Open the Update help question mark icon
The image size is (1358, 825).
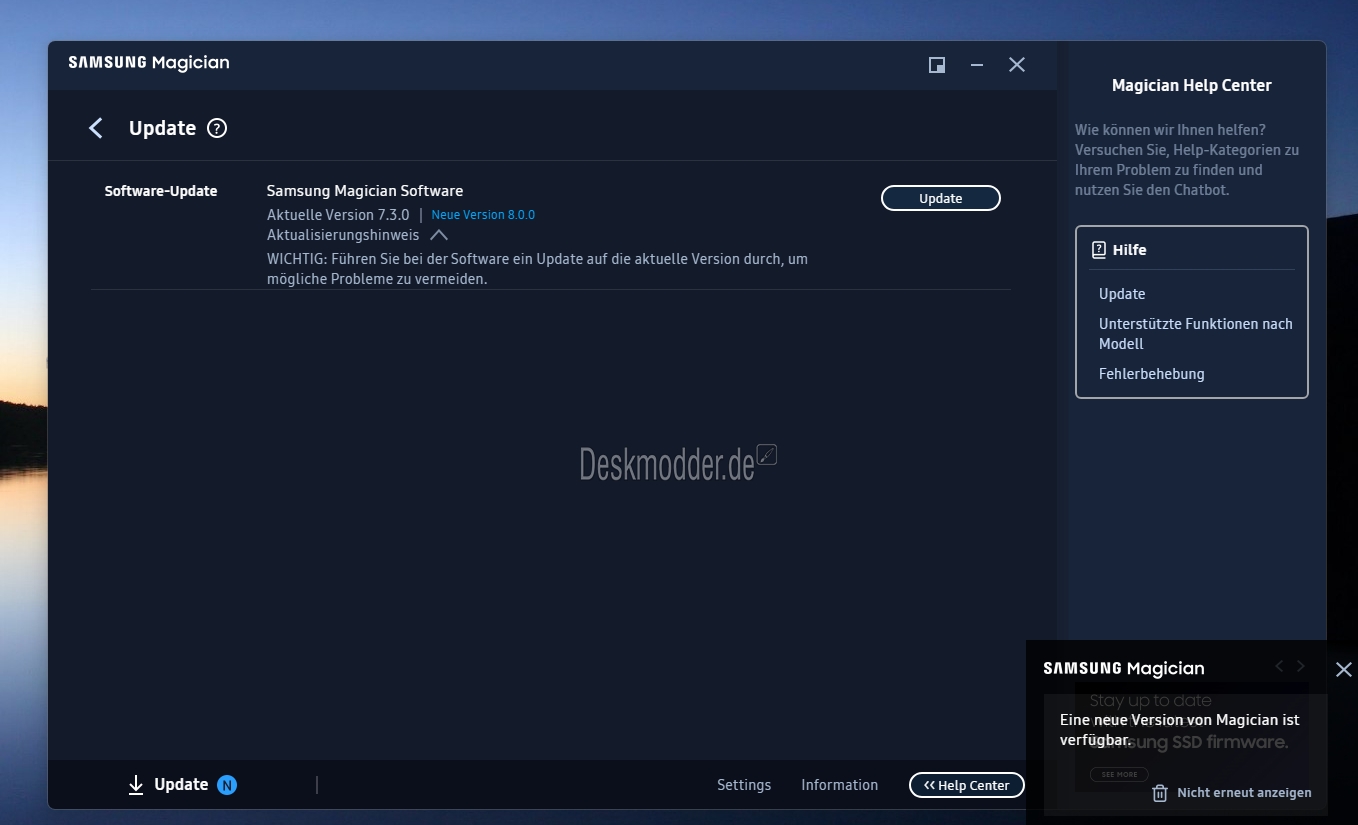217,128
